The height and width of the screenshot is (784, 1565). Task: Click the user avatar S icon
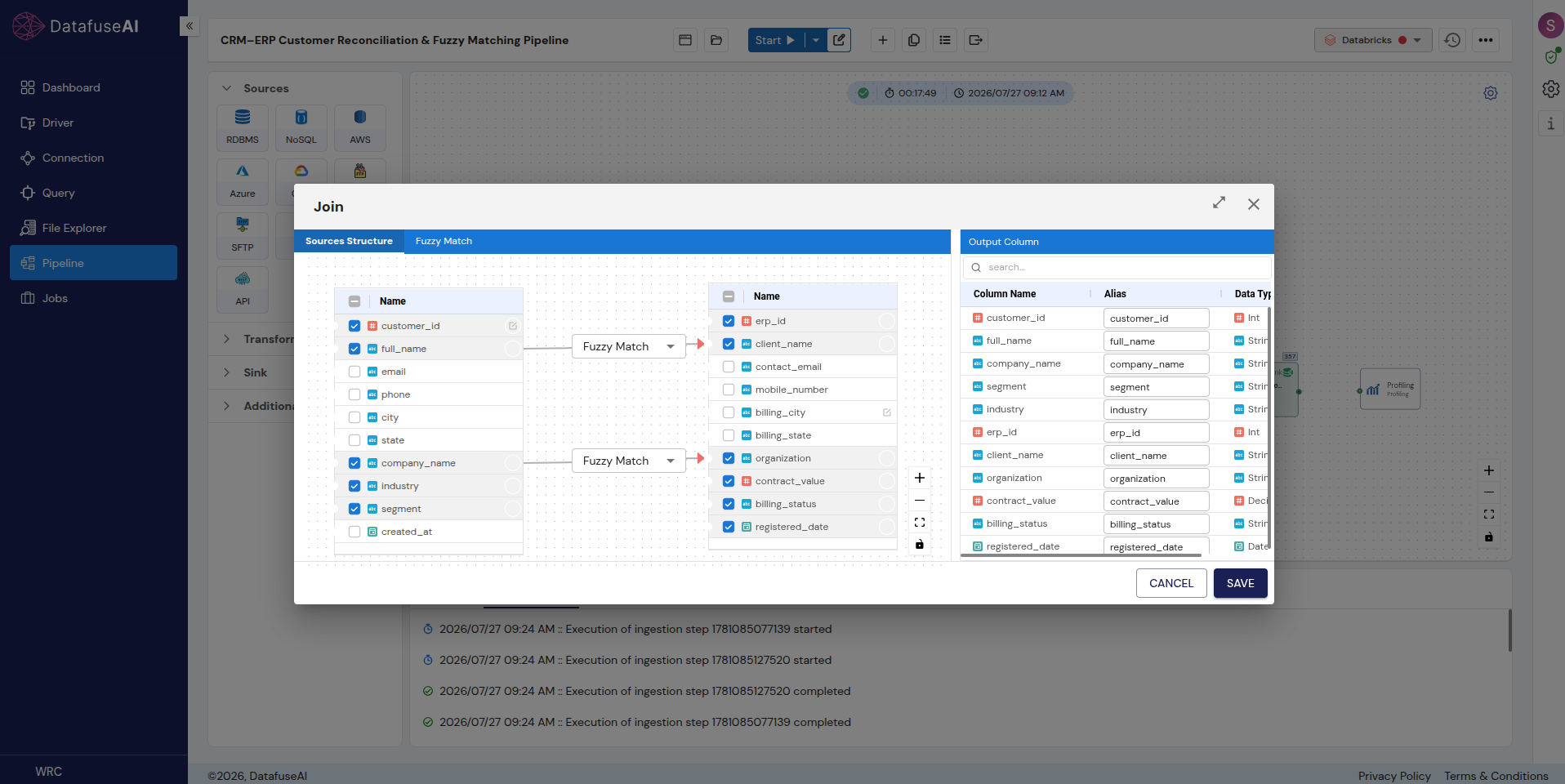(1550, 25)
